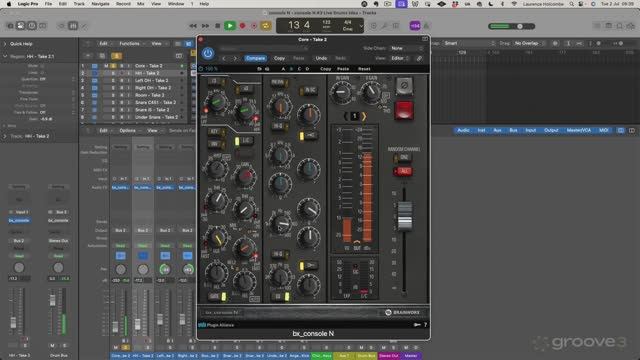
Task: Open the tracks area Edit menu
Action: pyautogui.click(x=105, y=44)
